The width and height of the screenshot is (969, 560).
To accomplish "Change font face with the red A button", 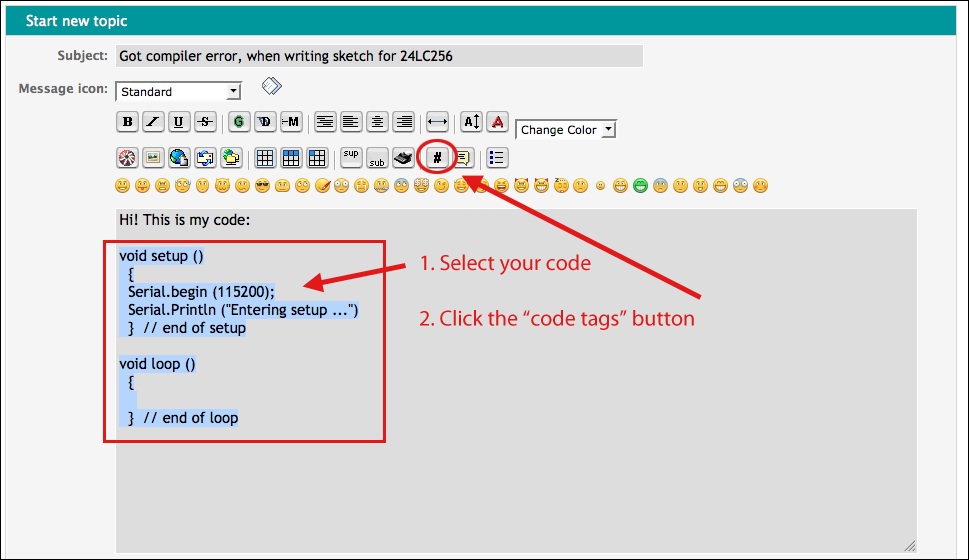I will click(497, 122).
